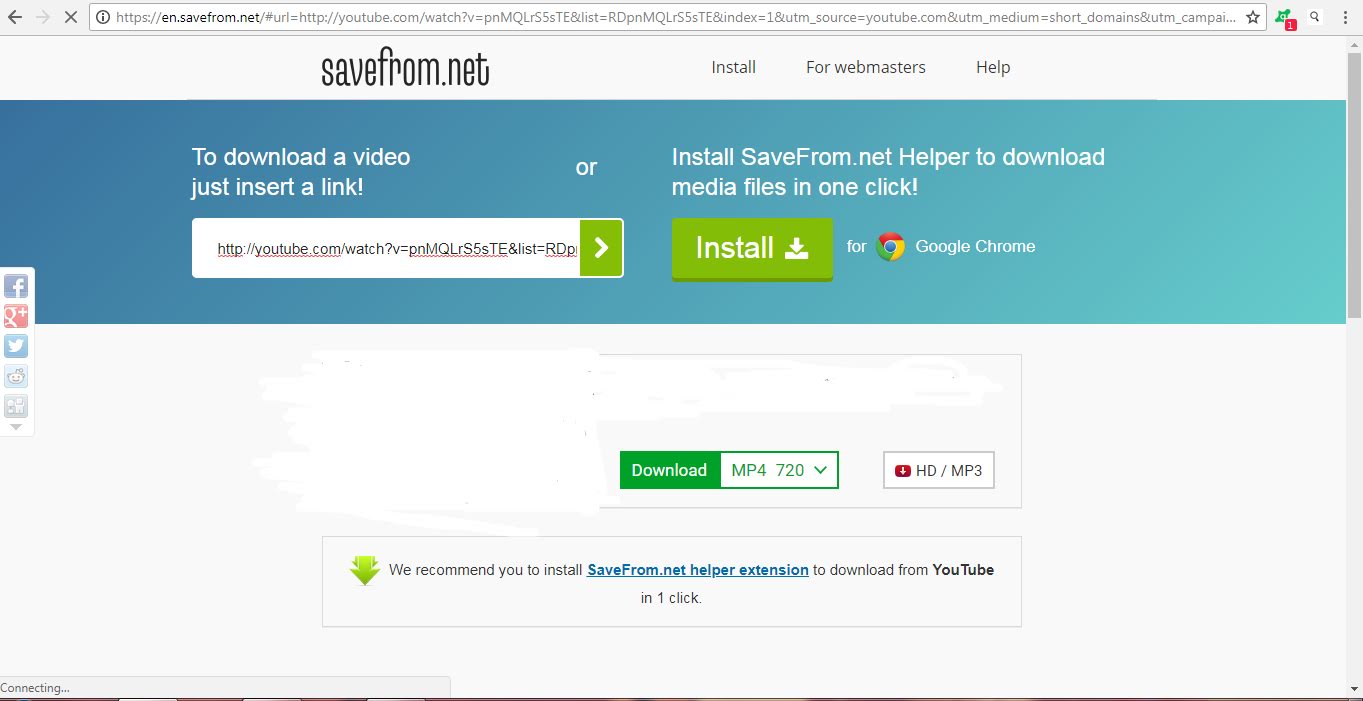1363x701 pixels.
Task: Share on Facebook from the side bar
Action: click(16, 287)
